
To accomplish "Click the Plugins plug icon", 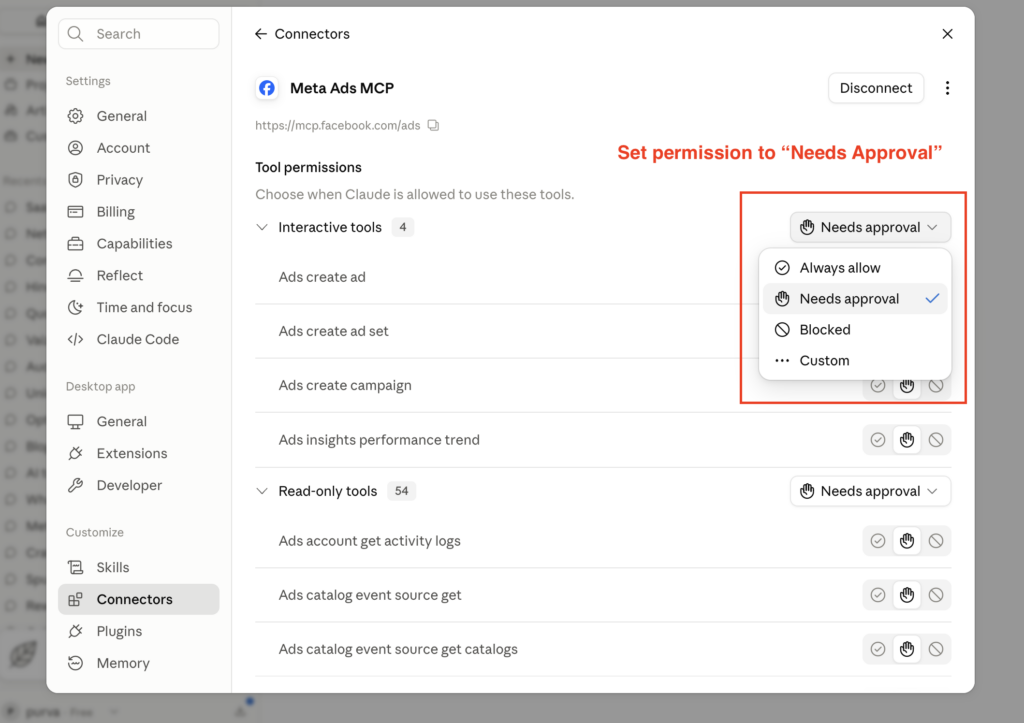I will coord(76,632).
